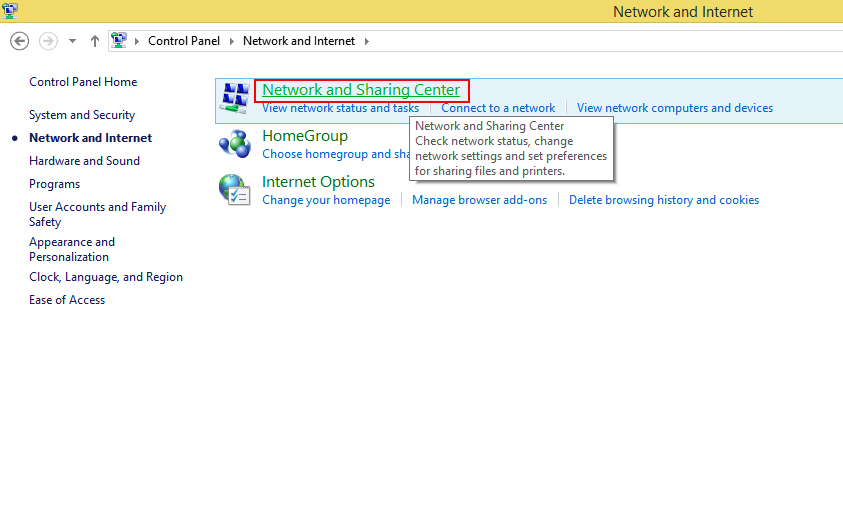The image size is (843, 517).
Task: Open Programs category
Action: point(54,184)
